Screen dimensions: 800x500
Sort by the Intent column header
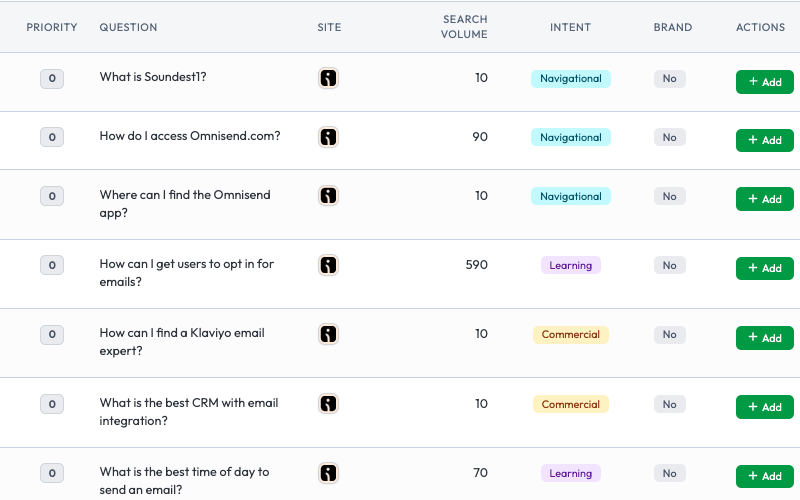(570, 27)
